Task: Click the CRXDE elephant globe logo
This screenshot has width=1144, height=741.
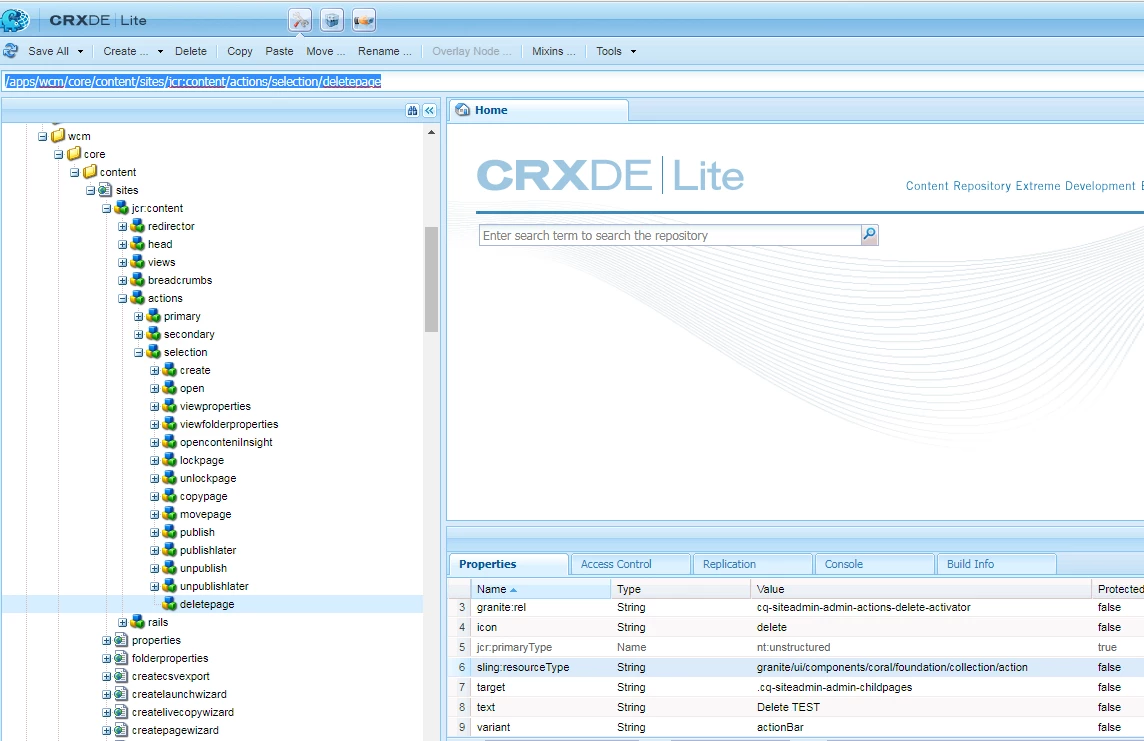Action: 15,20
